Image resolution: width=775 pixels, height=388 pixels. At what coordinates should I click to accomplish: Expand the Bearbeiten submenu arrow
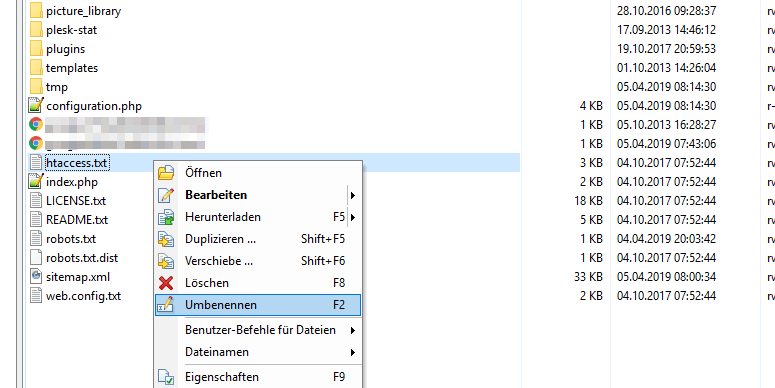[352, 196]
